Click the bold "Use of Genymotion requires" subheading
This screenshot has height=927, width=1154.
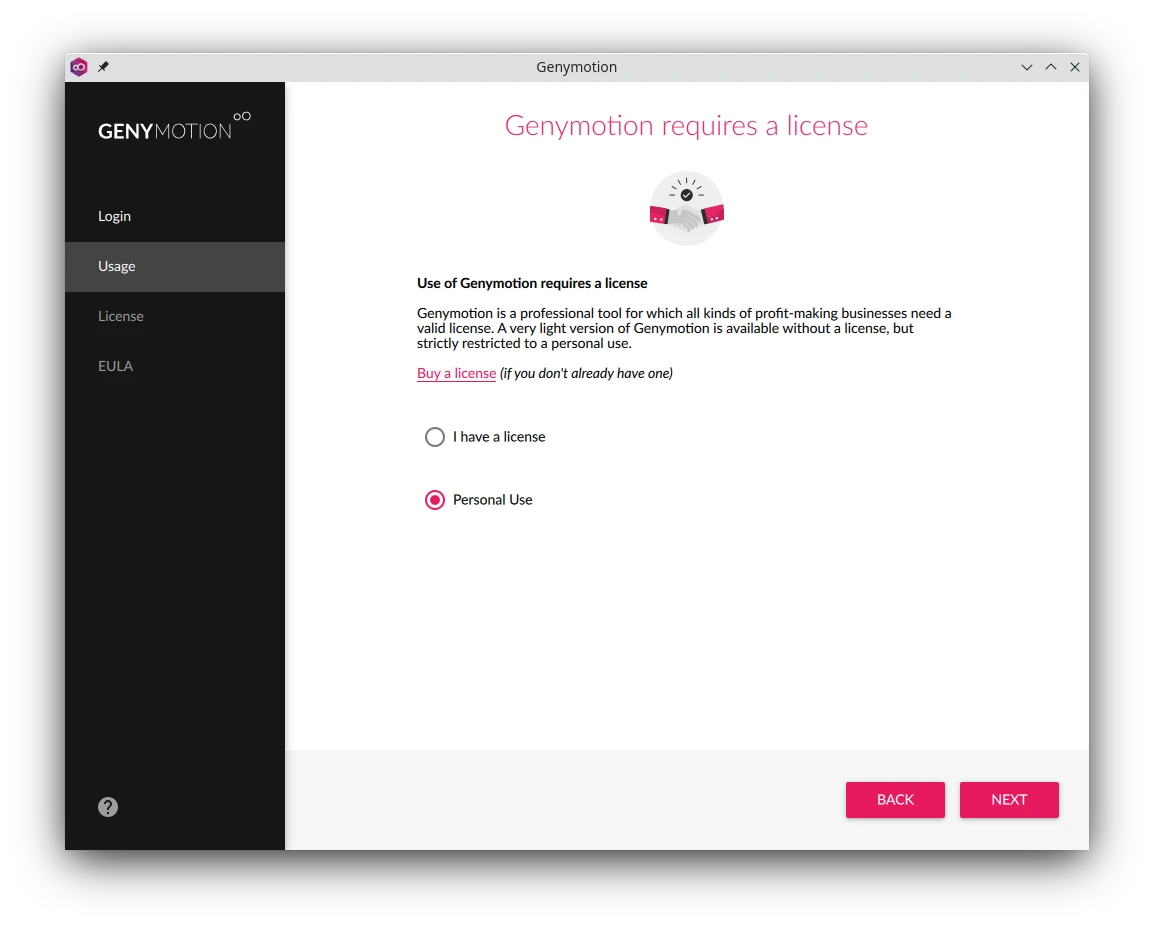(x=532, y=283)
